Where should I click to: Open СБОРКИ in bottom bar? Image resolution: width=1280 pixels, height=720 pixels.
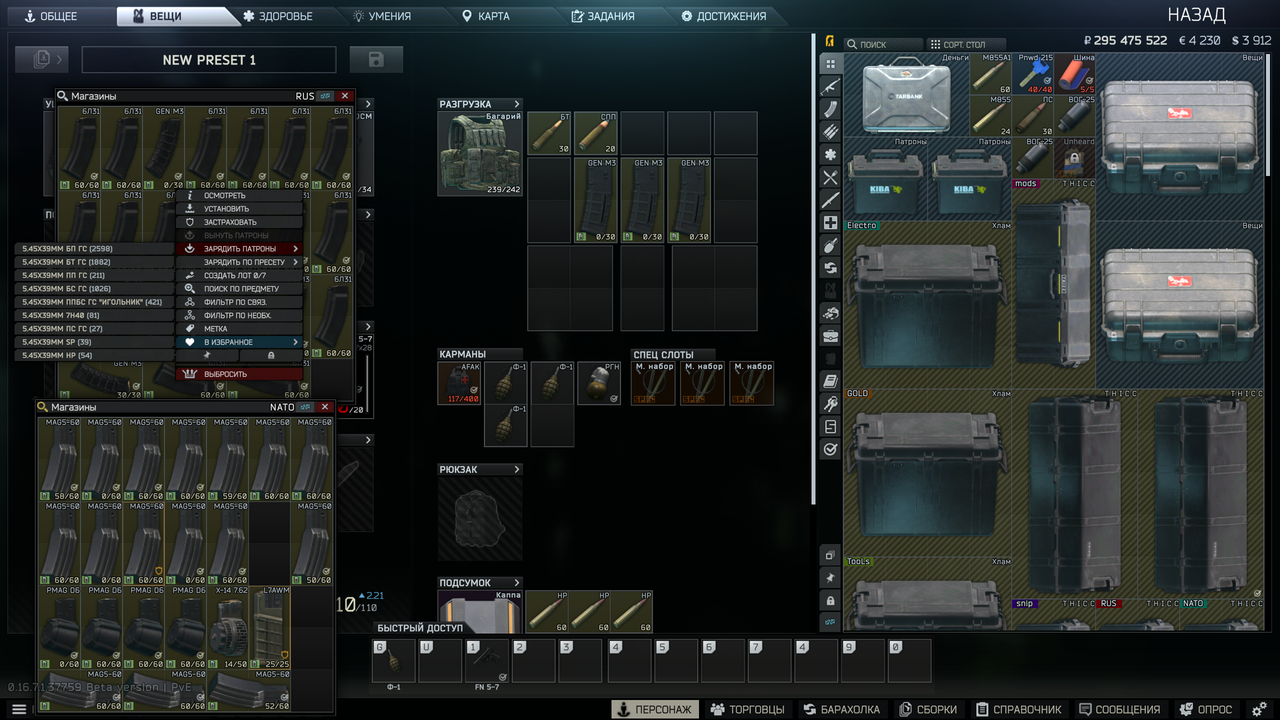pyautogui.click(x=930, y=709)
